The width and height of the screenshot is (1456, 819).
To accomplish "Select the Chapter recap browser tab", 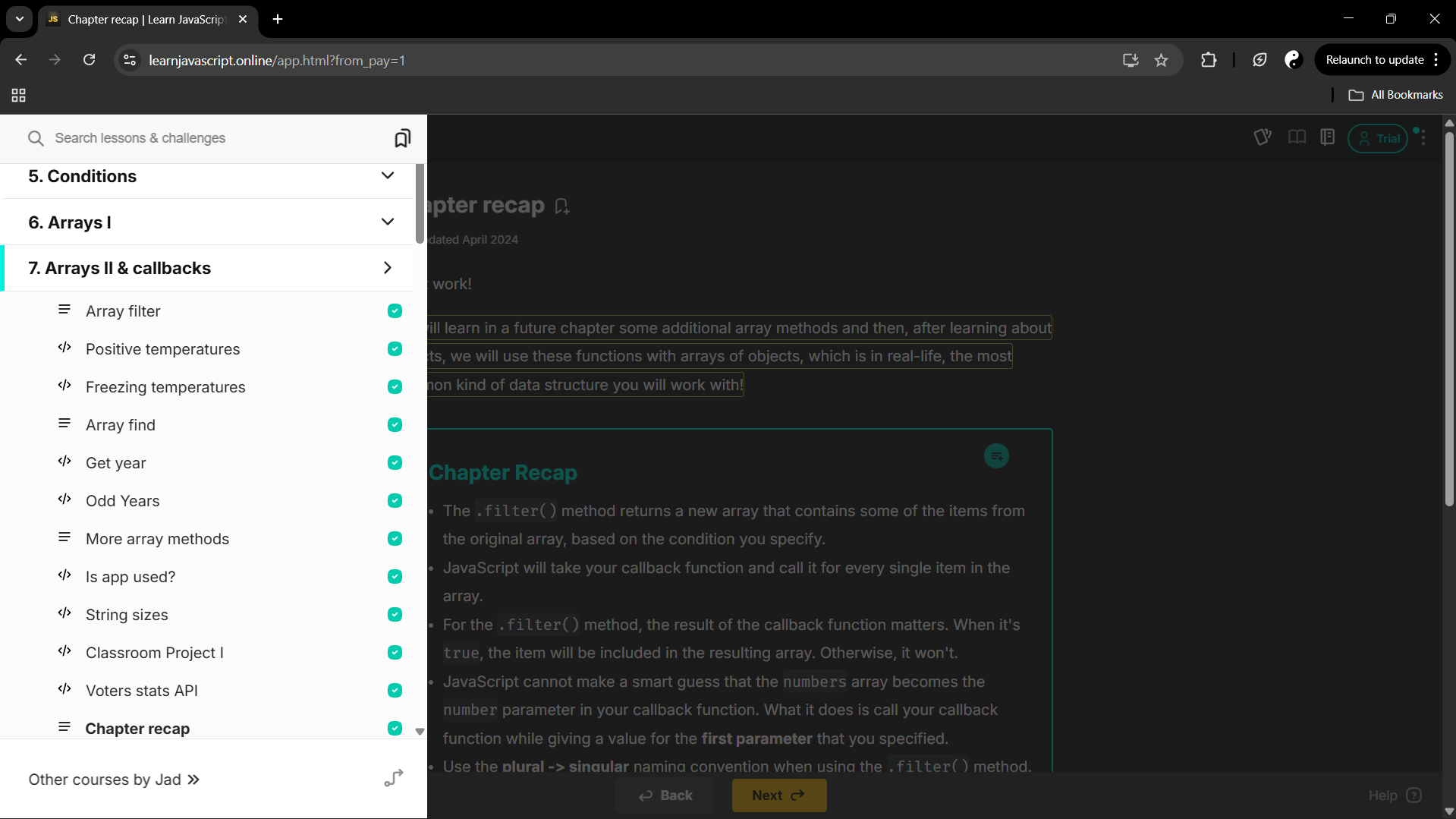I will [x=146, y=19].
